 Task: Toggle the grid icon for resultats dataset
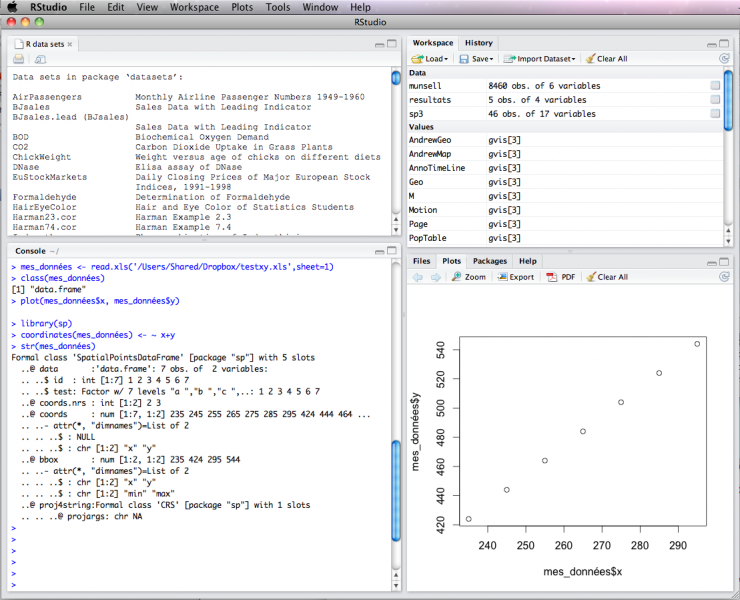tap(714, 100)
